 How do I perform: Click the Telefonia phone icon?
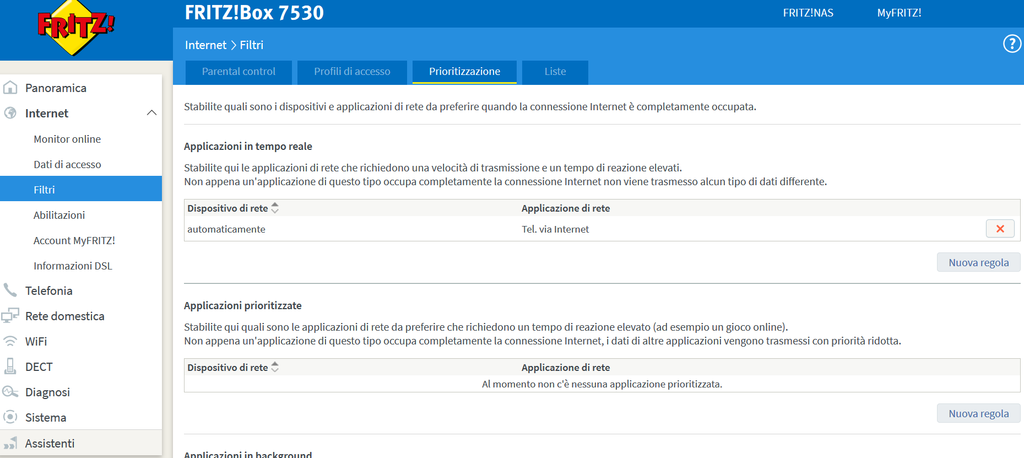click(10, 290)
